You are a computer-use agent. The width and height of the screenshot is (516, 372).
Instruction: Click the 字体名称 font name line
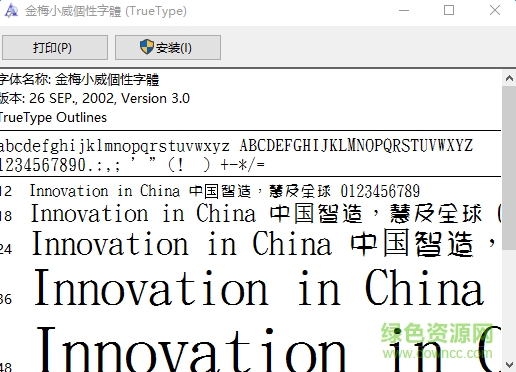[79, 80]
